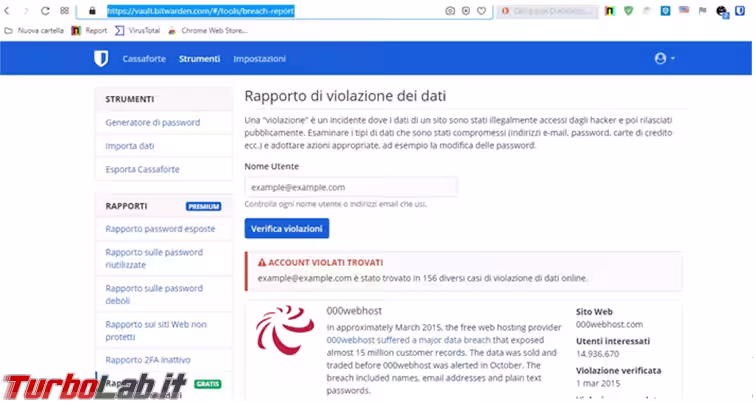The image size is (756, 402).
Task: Open the speed dial grid icon
Action: tap(64, 11)
